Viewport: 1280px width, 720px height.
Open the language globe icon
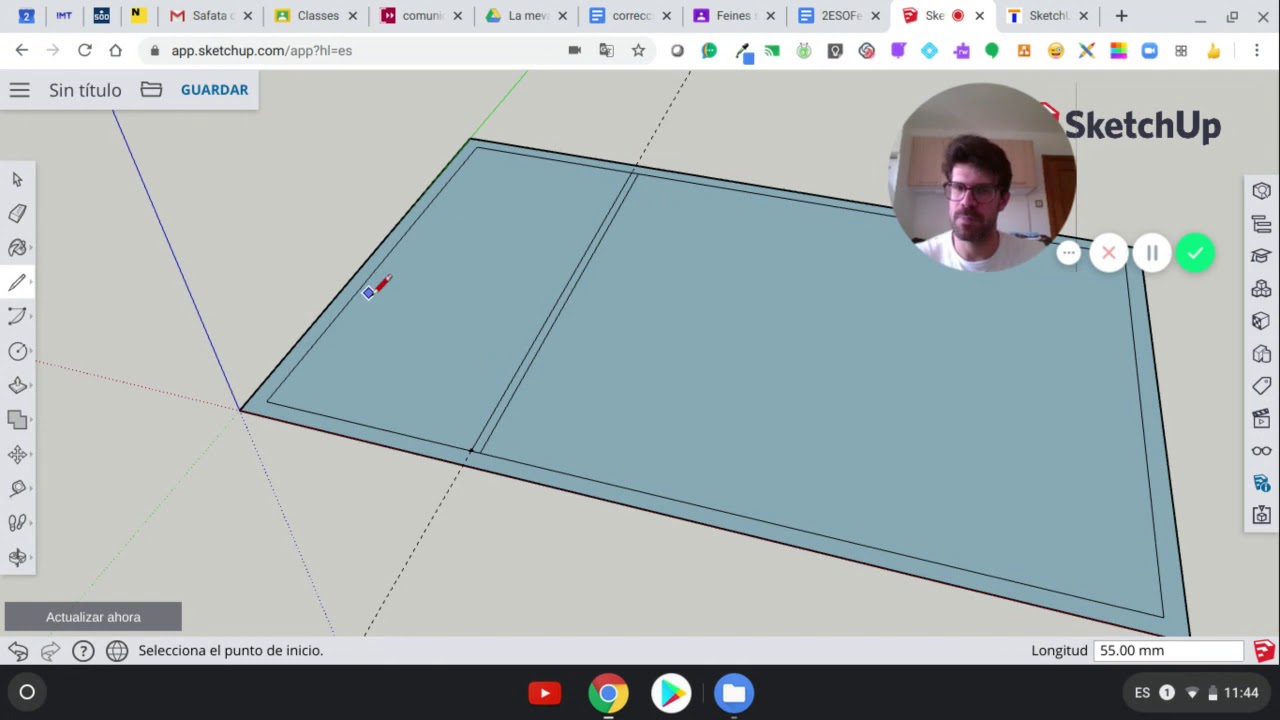pyautogui.click(x=117, y=651)
